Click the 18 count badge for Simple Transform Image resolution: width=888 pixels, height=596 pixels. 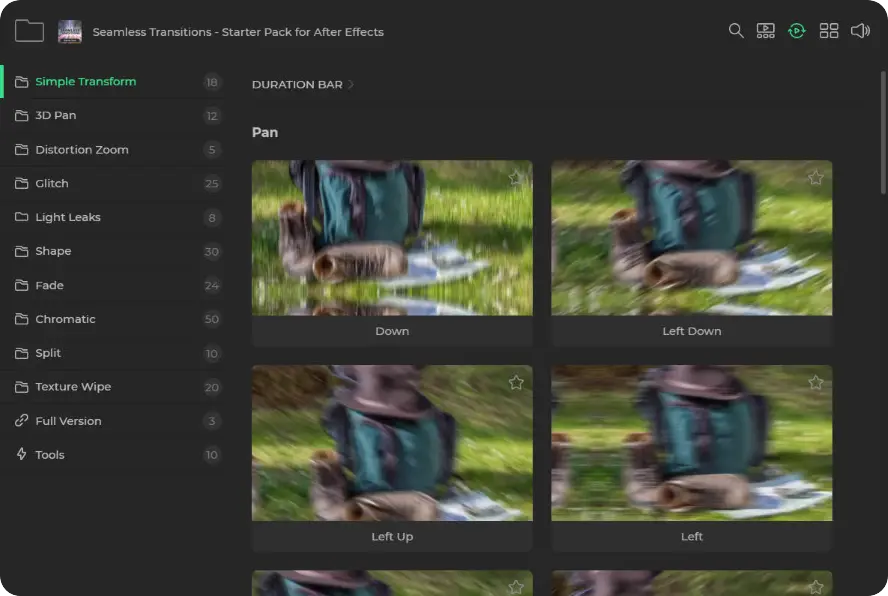pyautogui.click(x=212, y=82)
